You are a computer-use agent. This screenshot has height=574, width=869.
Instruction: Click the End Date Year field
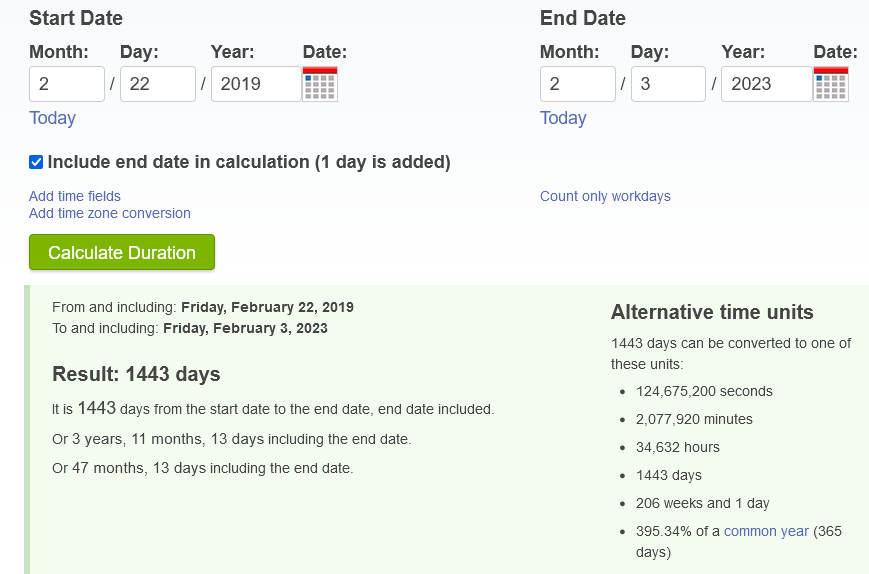pos(767,84)
